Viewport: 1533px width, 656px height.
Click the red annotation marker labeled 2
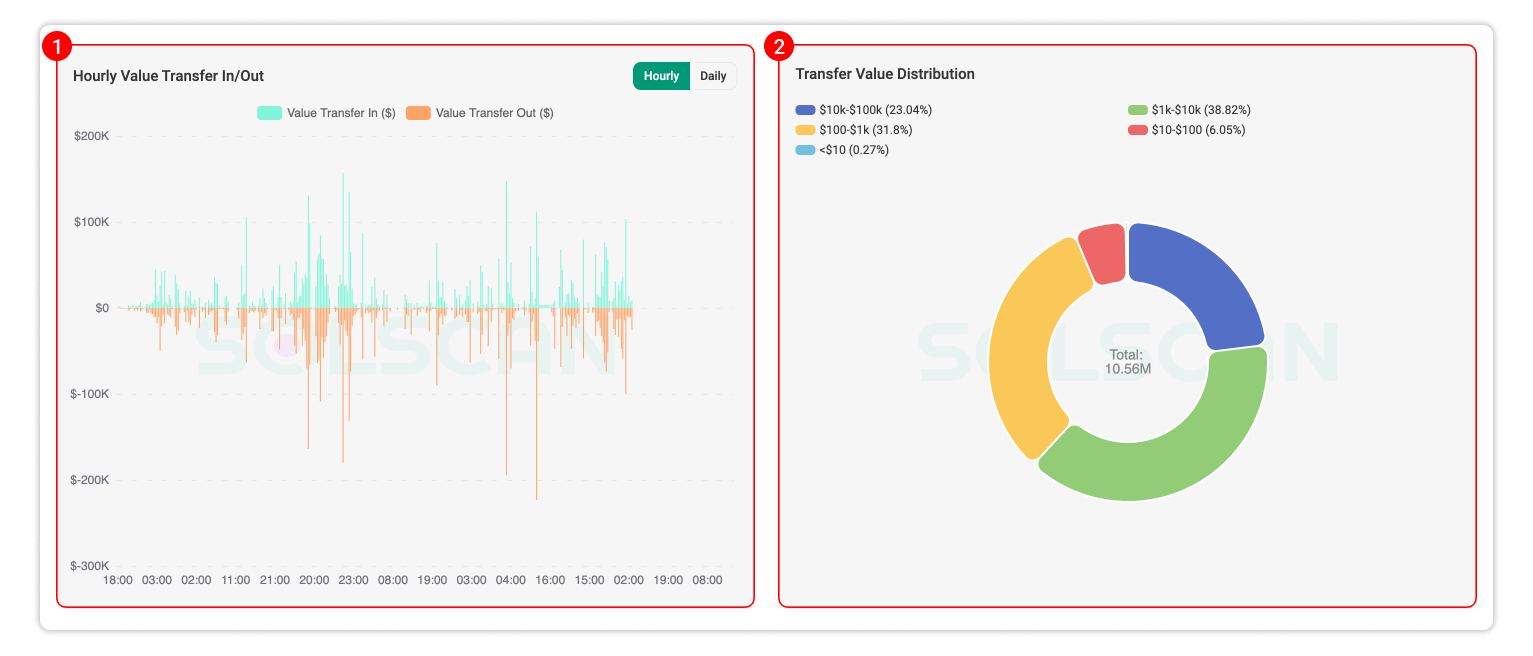pos(778,44)
